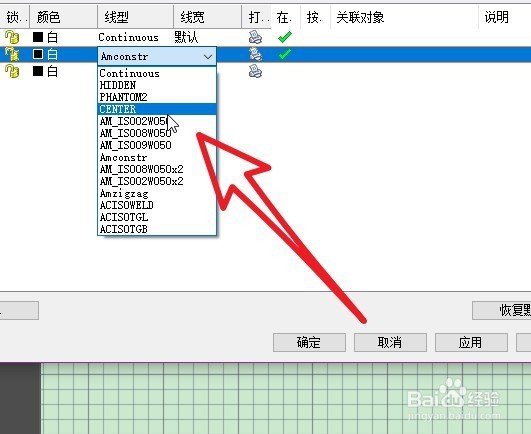Choose AM_ISO02W050 linetype option

coord(157,121)
